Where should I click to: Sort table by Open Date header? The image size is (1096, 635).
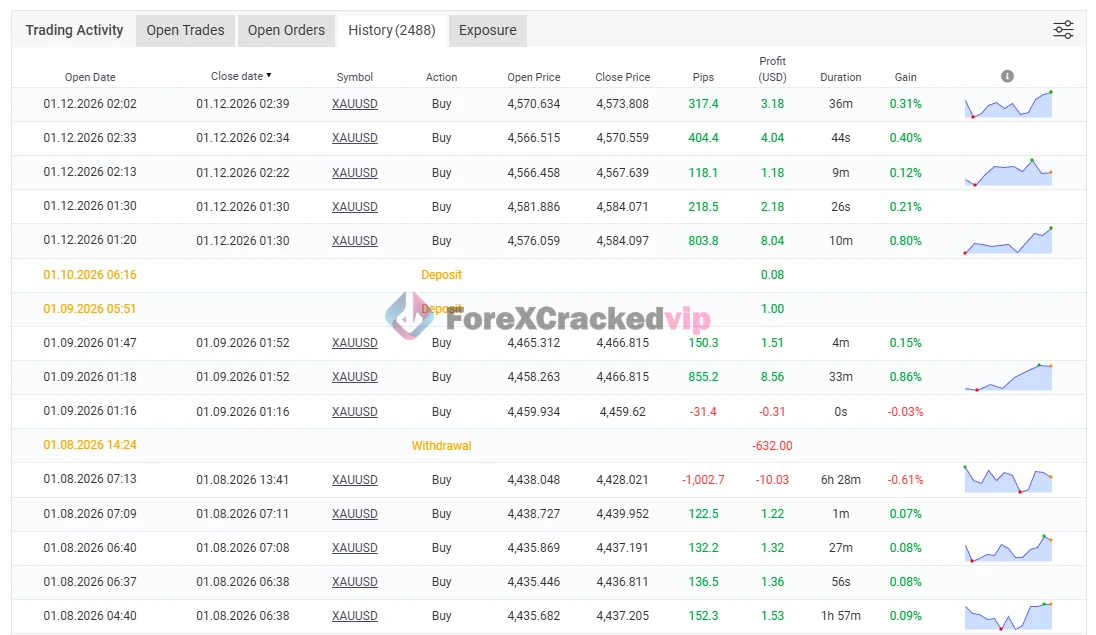click(90, 77)
